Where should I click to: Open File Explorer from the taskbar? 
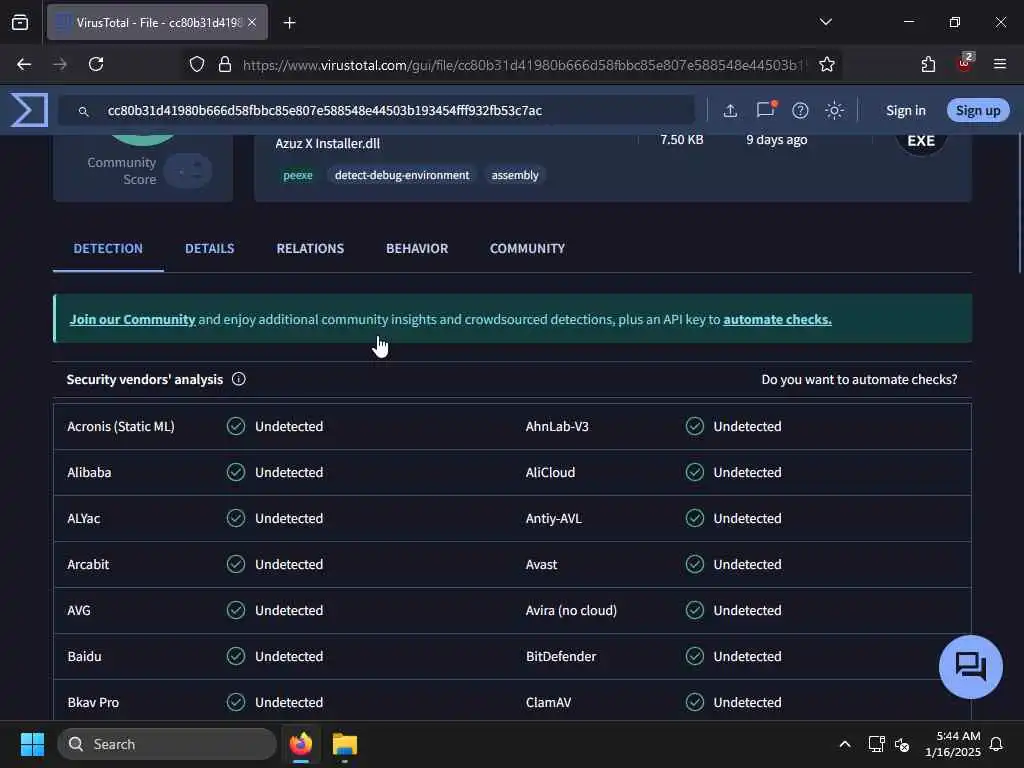tap(345, 744)
